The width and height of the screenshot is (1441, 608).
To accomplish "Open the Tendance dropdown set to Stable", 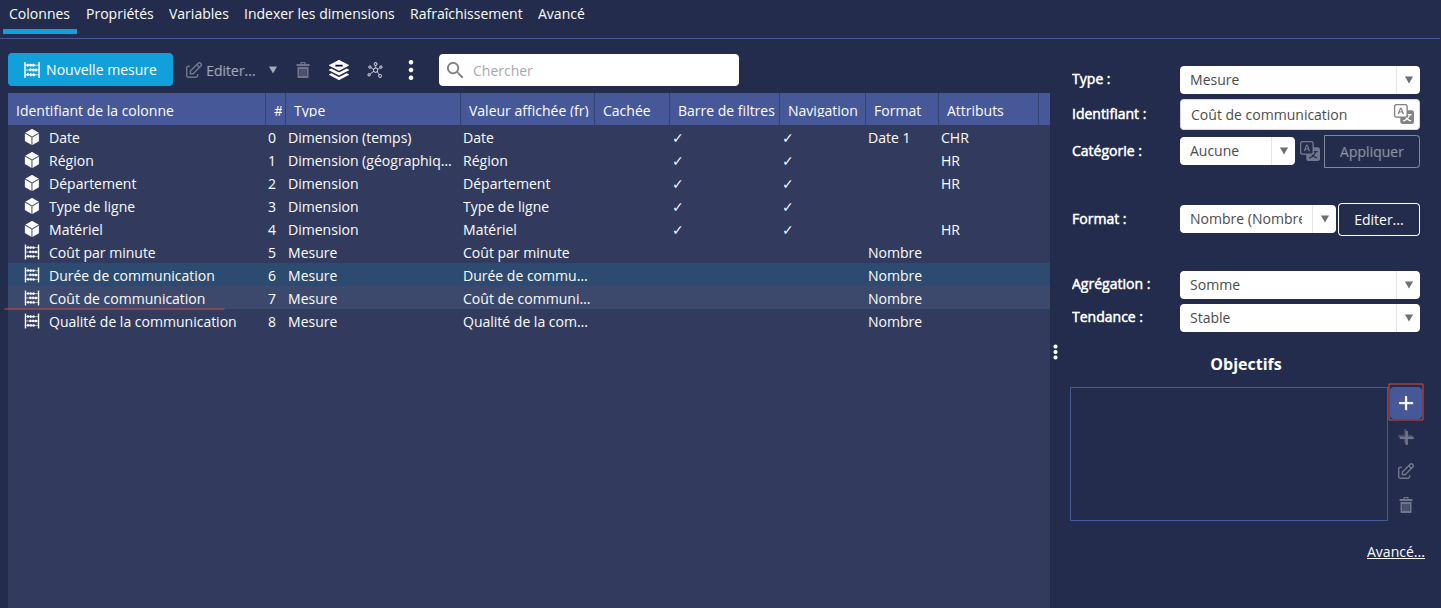I will click(x=1298, y=318).
